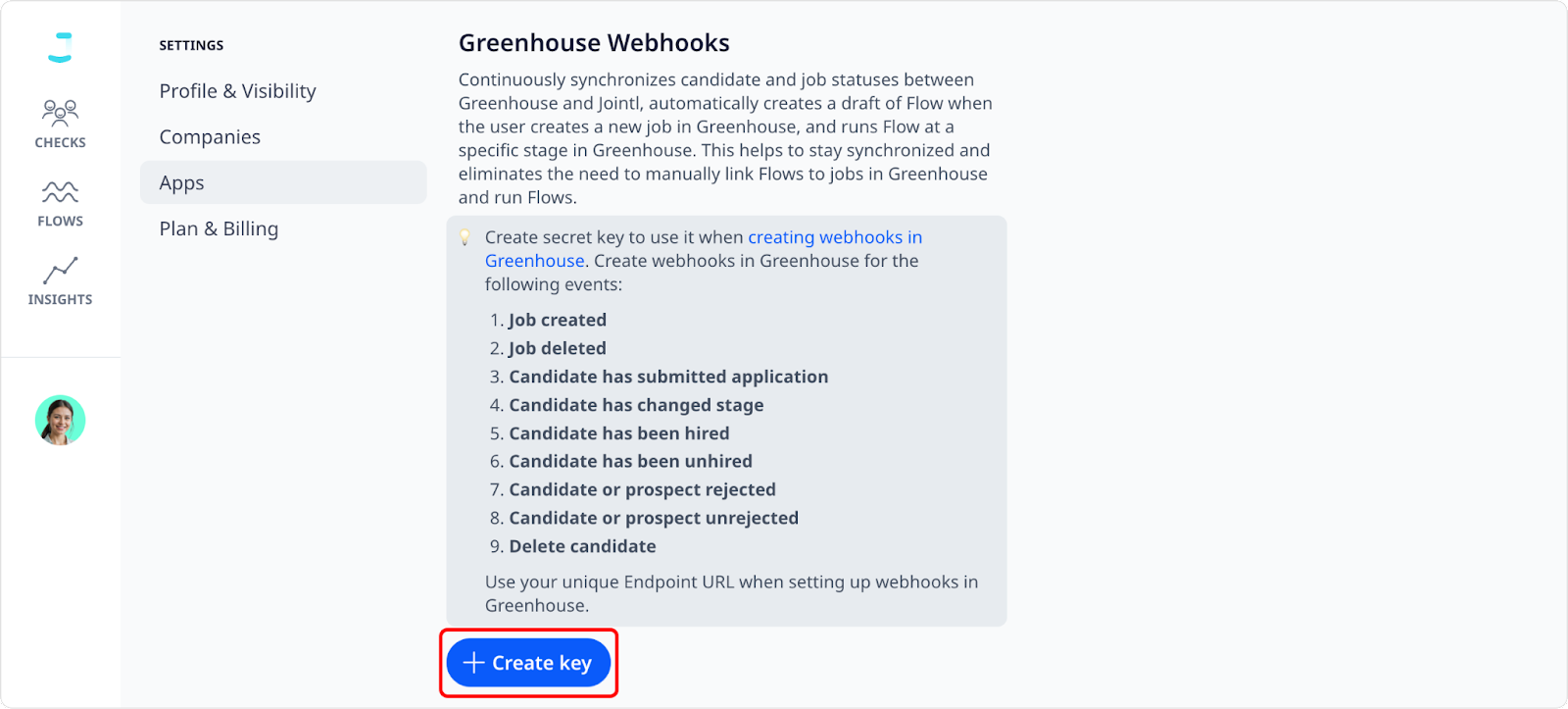Viewport: 1568px width, 709px height.
Task: Select Profile & Visibility settings
Action: click(x=238, y=91)
